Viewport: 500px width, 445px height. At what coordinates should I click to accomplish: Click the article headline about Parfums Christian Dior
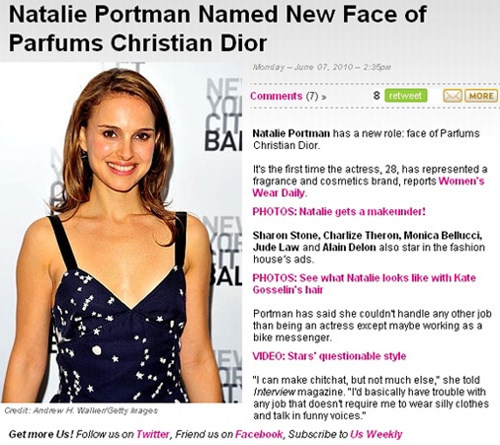click(218, 28)
